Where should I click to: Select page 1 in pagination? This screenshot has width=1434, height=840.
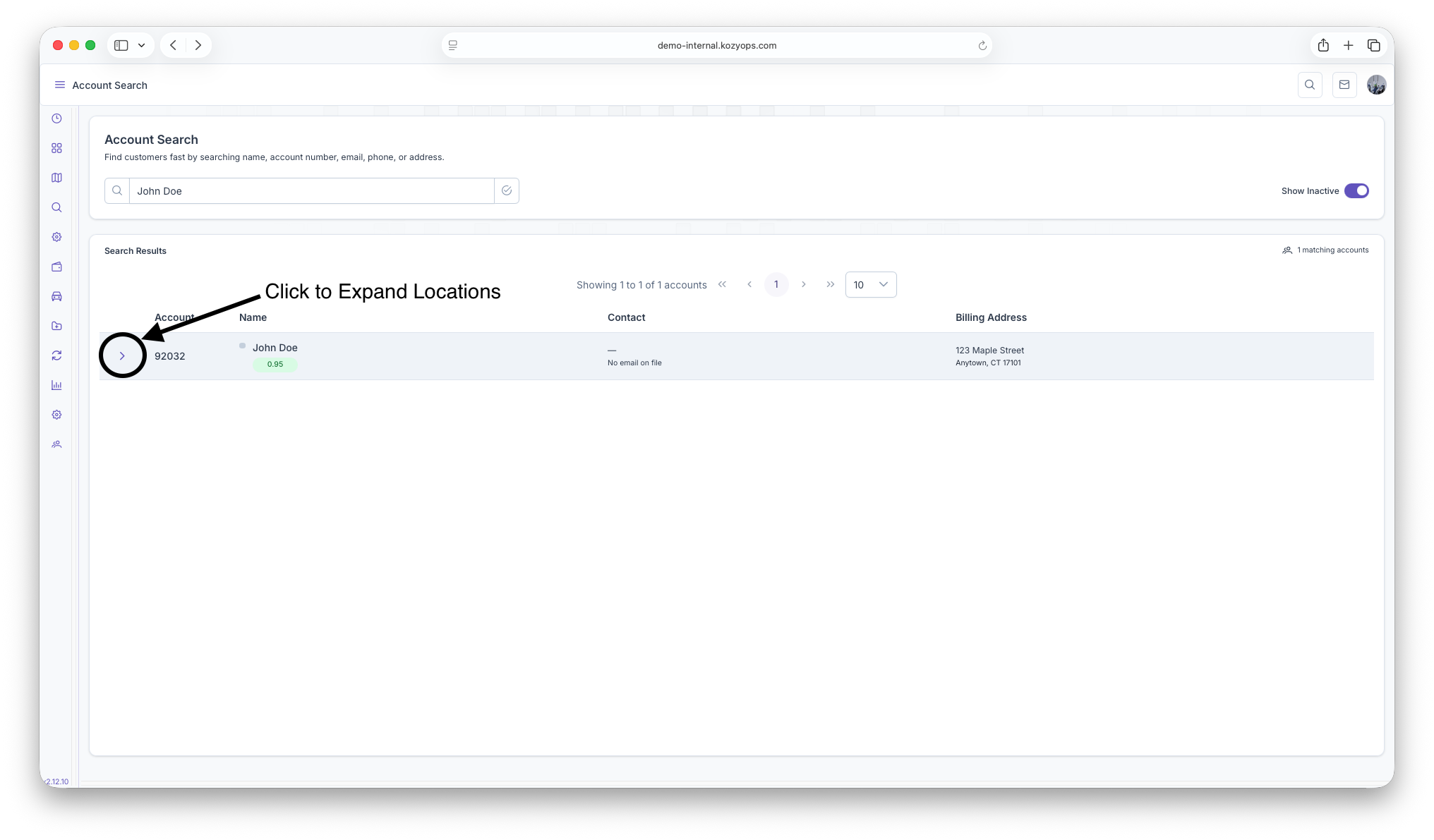[x=776, y=285]
